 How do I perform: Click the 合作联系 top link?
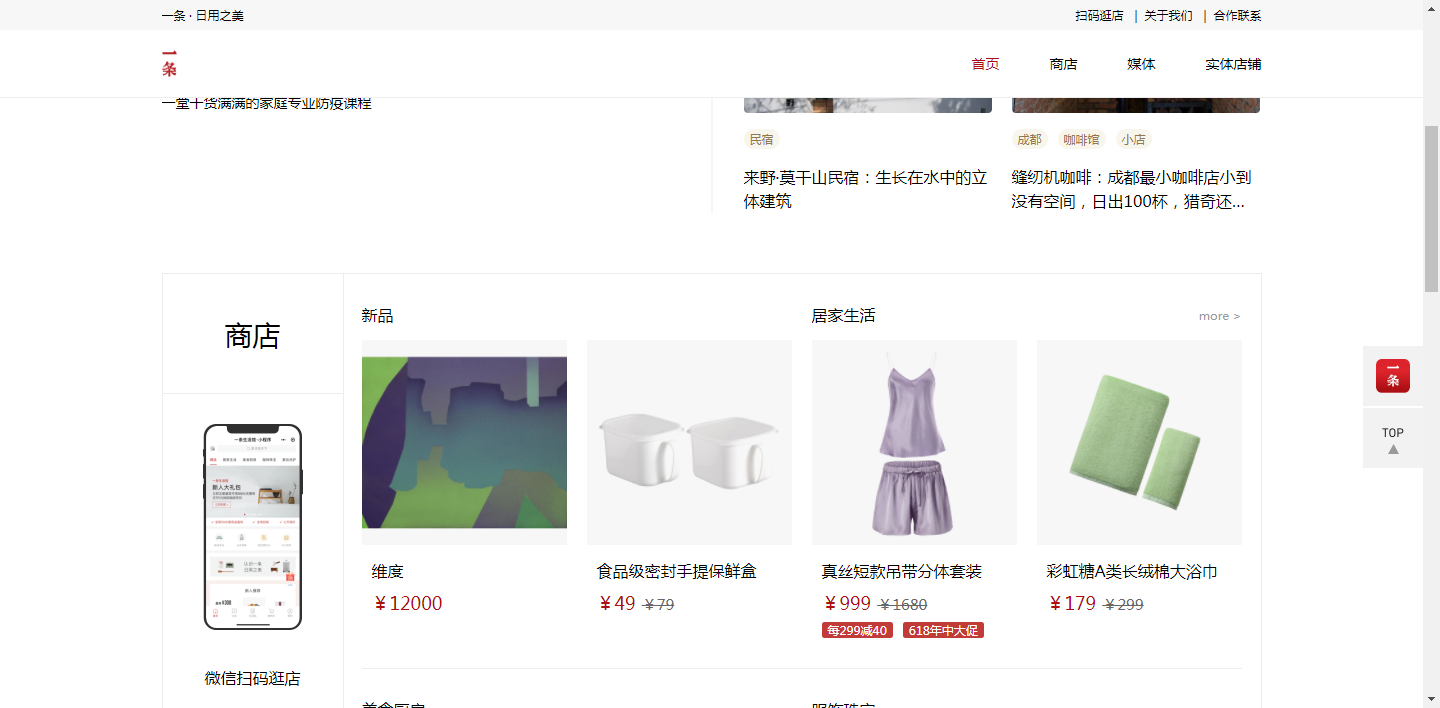(x=1237, y=16)
